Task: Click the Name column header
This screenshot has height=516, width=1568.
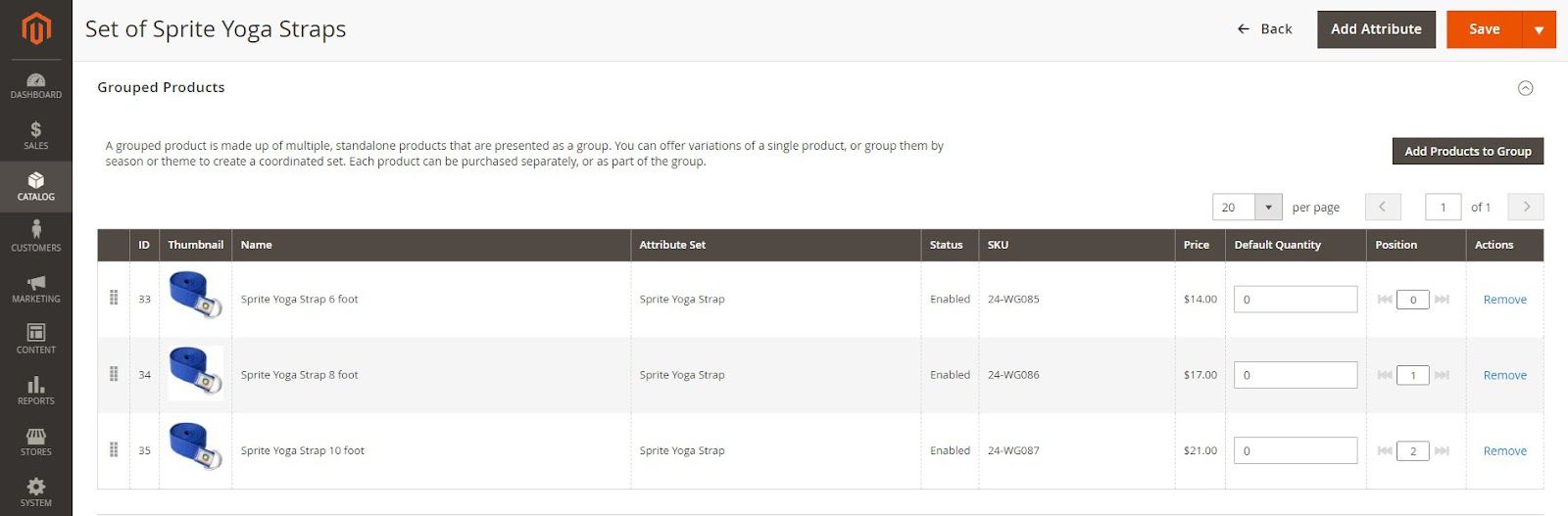Action: point(431,245)
